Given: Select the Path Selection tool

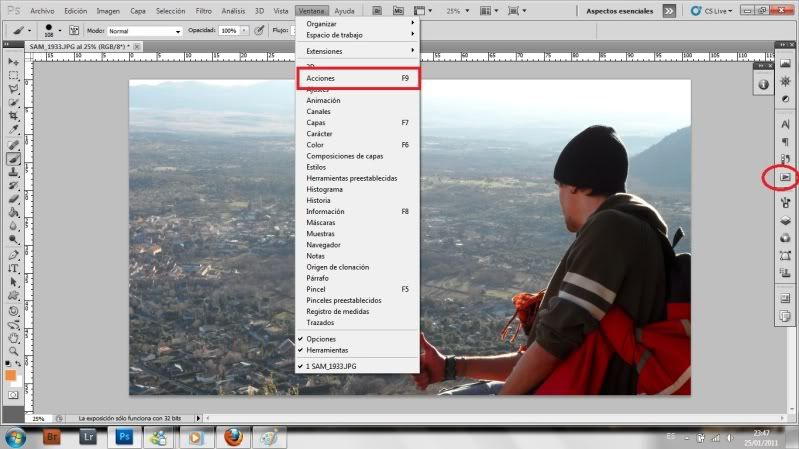Looking at the screenshot, I should (13, 282).
